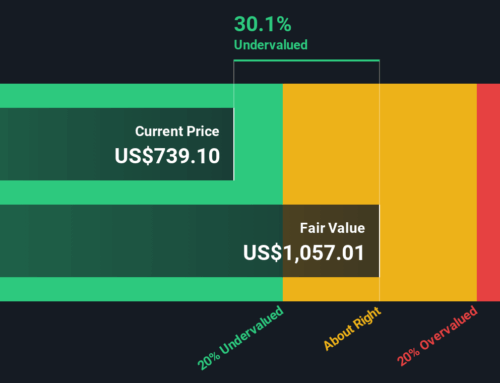The width and height of the screenshot is (500, 383).
Task: Click the brown overlap section of Fair Value bar
Action: tap(331, 241)
